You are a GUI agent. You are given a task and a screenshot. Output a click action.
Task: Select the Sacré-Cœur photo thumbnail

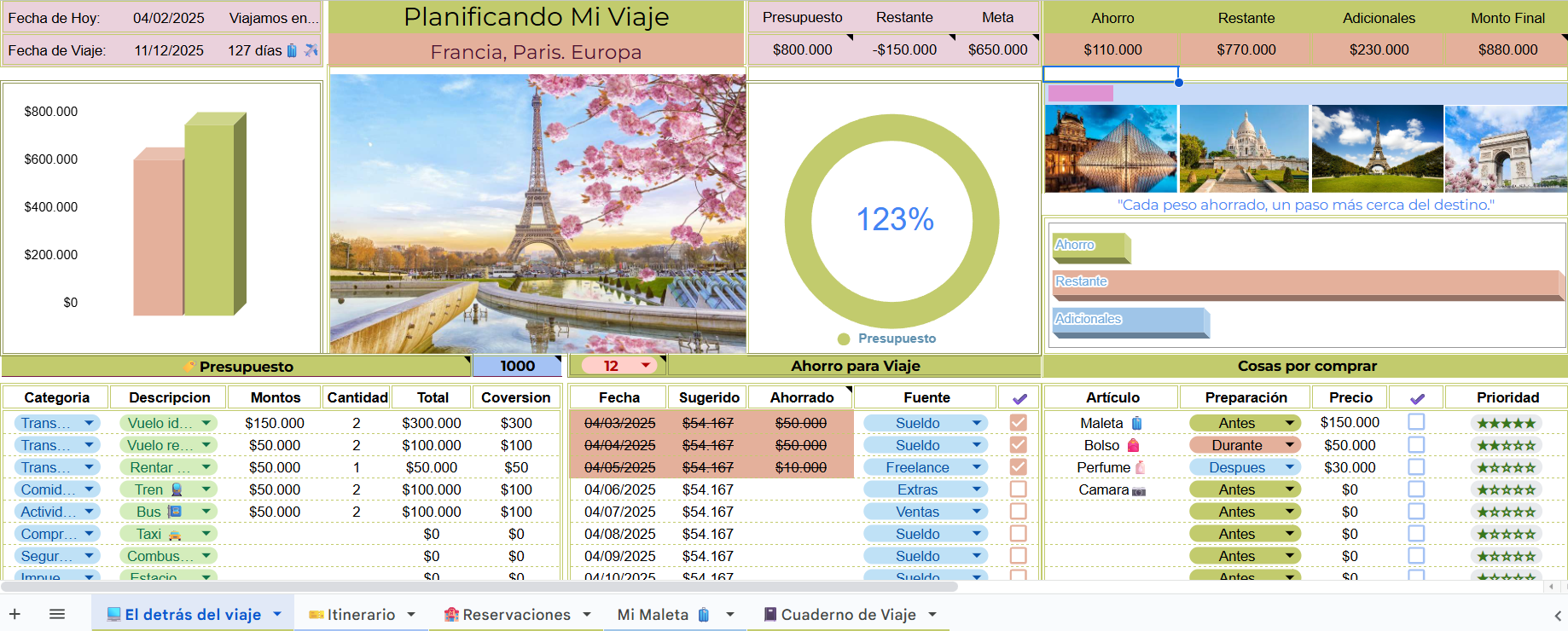click(x=1244, y=148)
